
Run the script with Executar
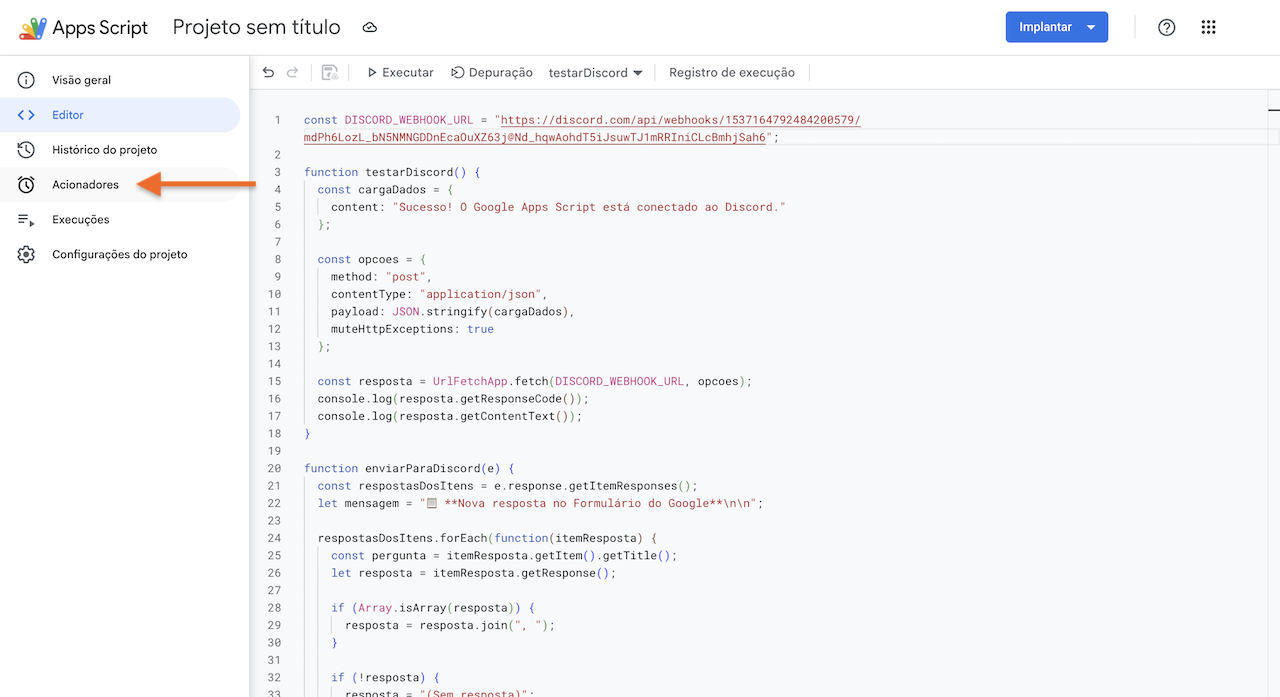tap(400, 72)
